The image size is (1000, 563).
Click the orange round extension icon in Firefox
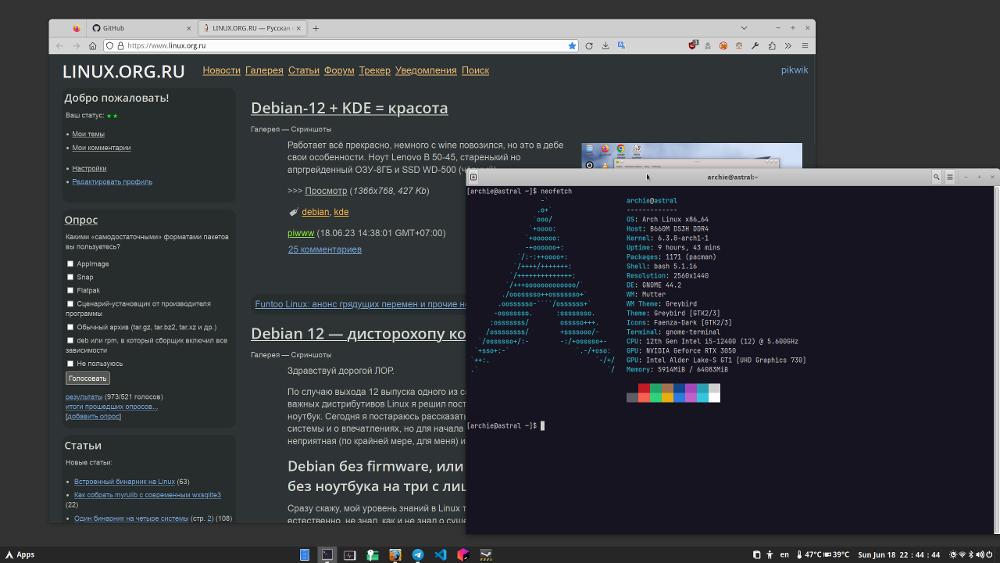723,46
